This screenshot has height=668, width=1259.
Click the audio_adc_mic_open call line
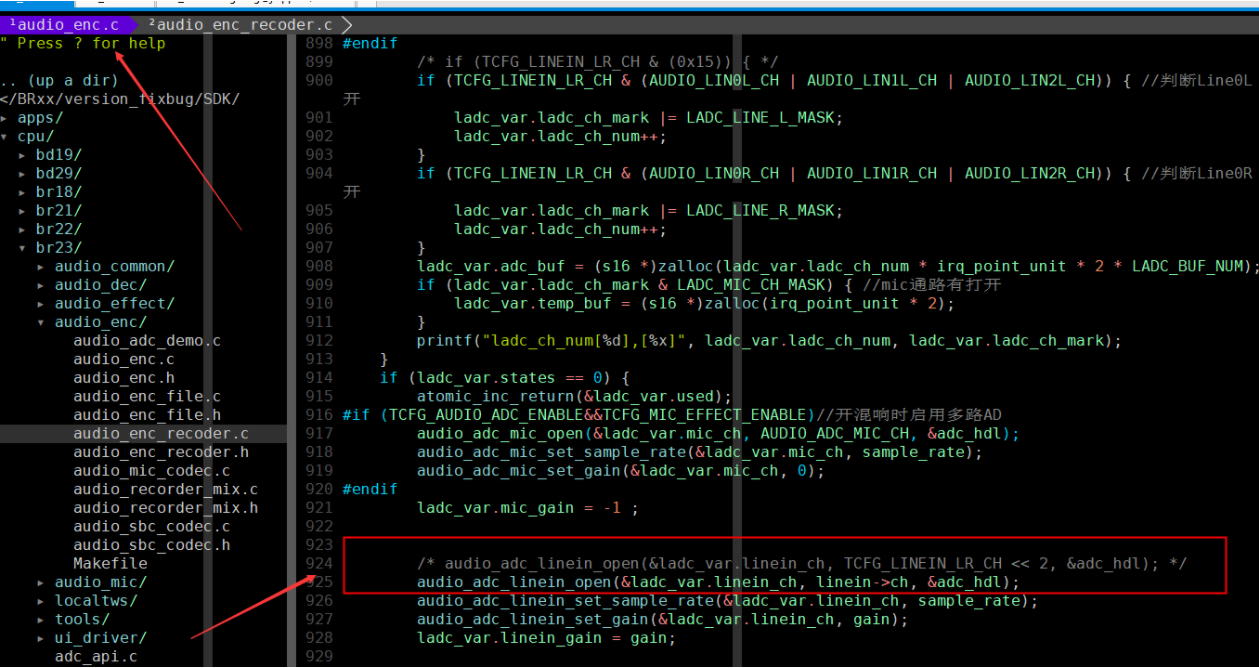718,434
